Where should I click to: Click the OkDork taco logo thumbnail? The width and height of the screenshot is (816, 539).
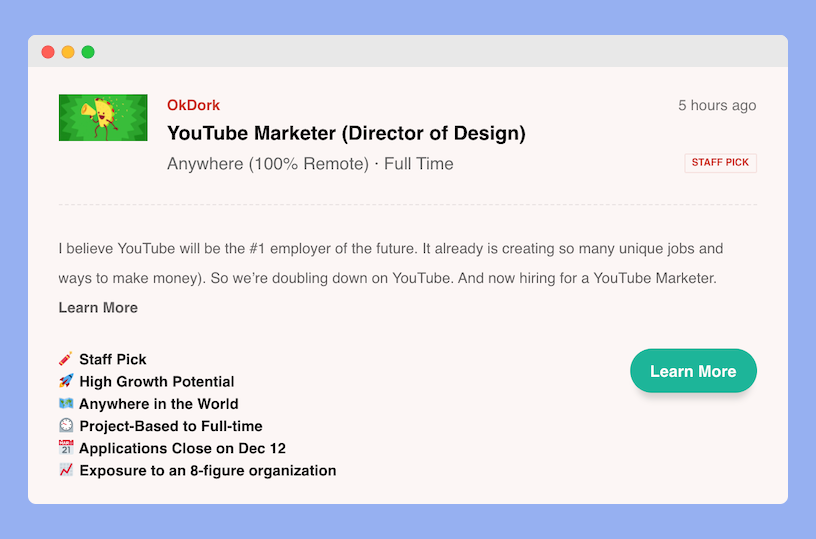pyautogui.click(x=103, y=118)
